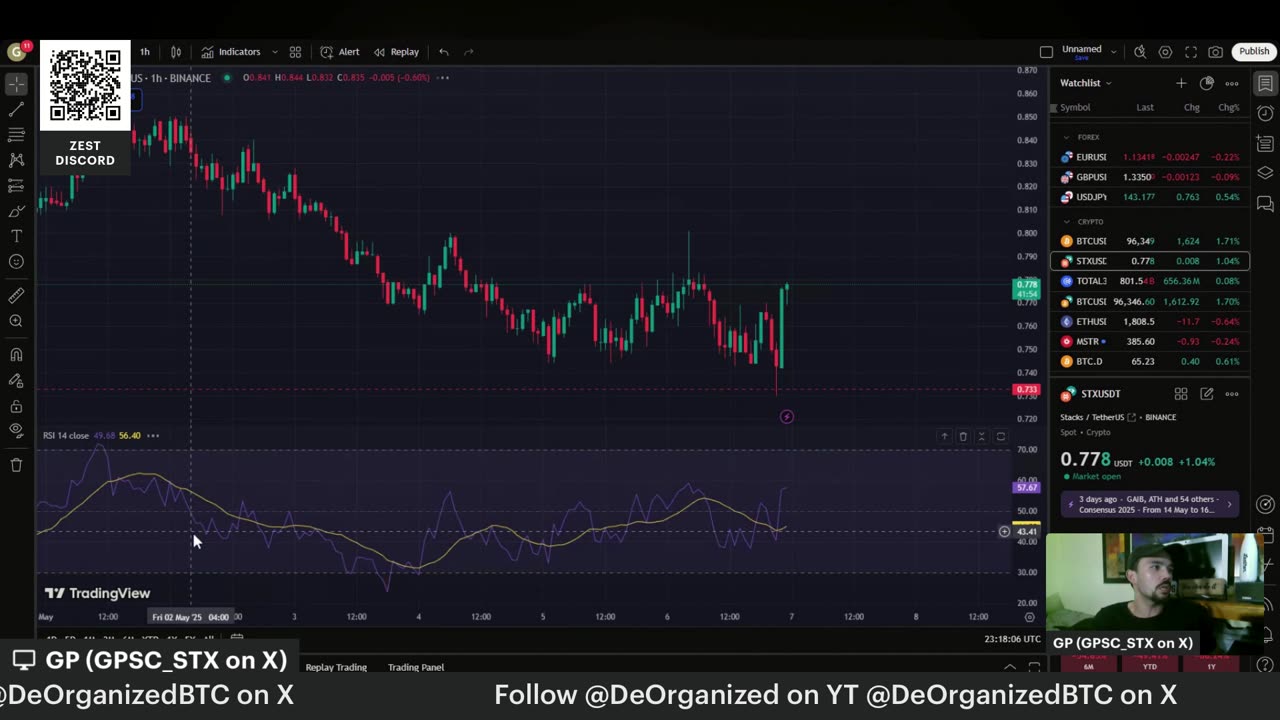Open quick search in top toolbar
The width and height of the screenshot is (1280, 720).
coord(1140,52)
